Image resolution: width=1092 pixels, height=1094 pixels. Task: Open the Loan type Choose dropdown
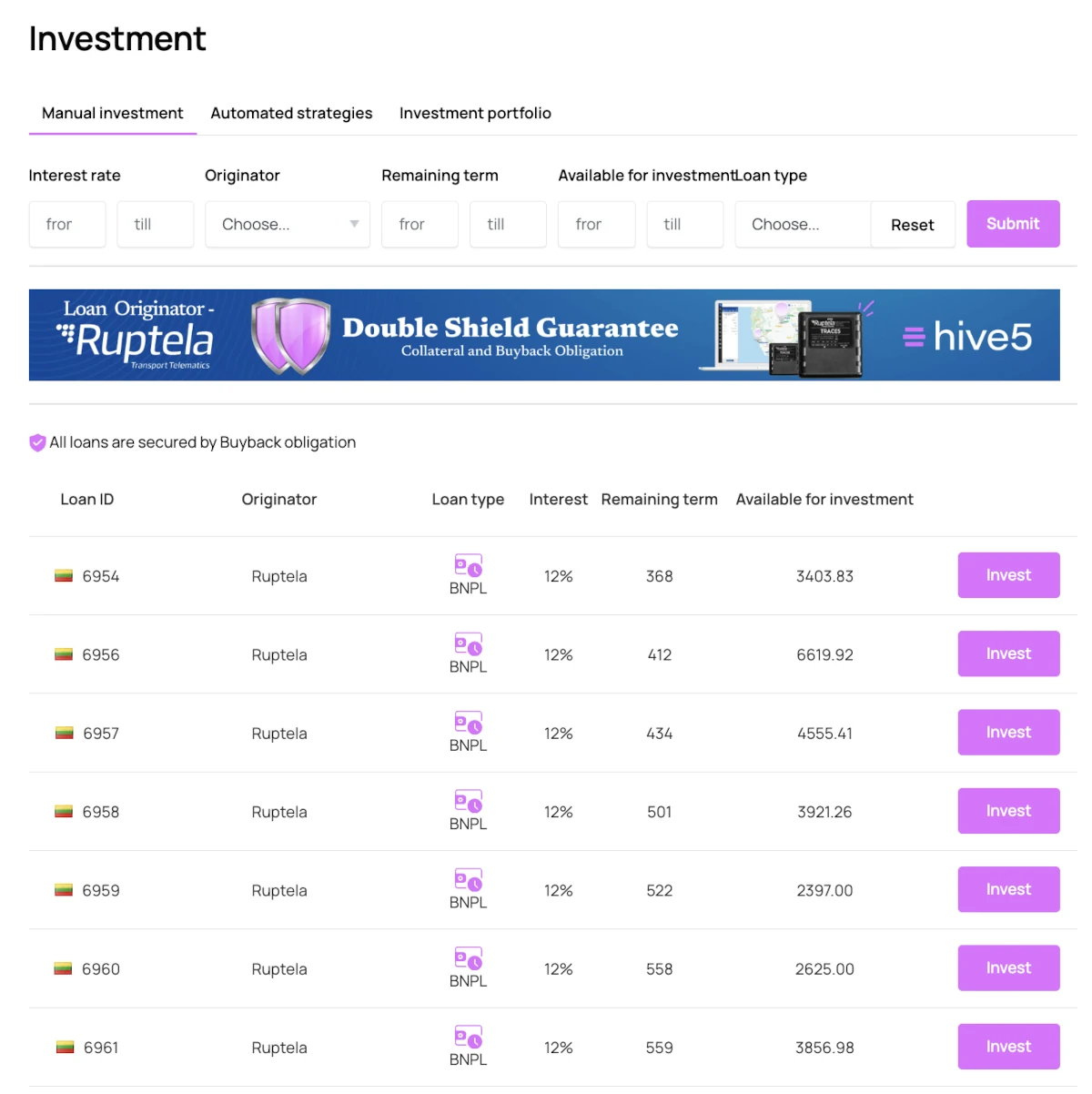pyautogui.click(x=803, y=224)
